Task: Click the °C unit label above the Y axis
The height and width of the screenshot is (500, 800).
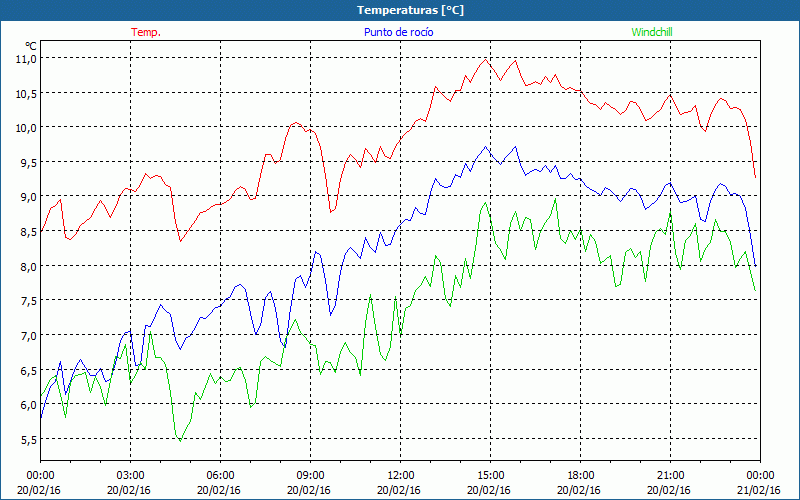Action: pyautogui.click(x=31, y=46)
